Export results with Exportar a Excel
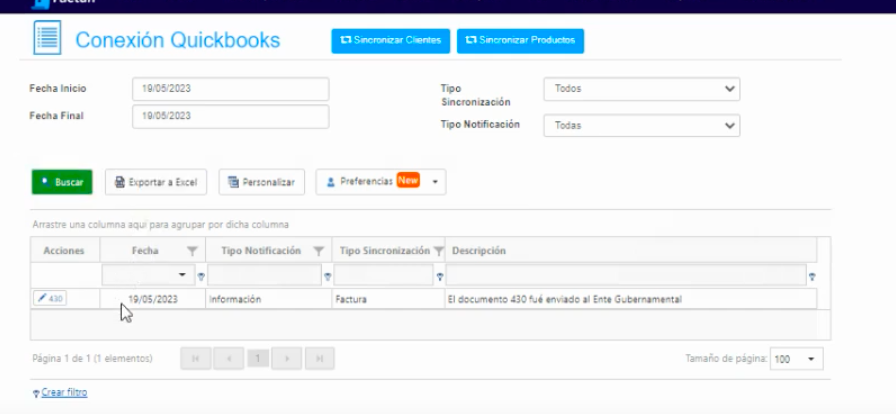This screenshot has height=414, width=896. pos(156,182)
